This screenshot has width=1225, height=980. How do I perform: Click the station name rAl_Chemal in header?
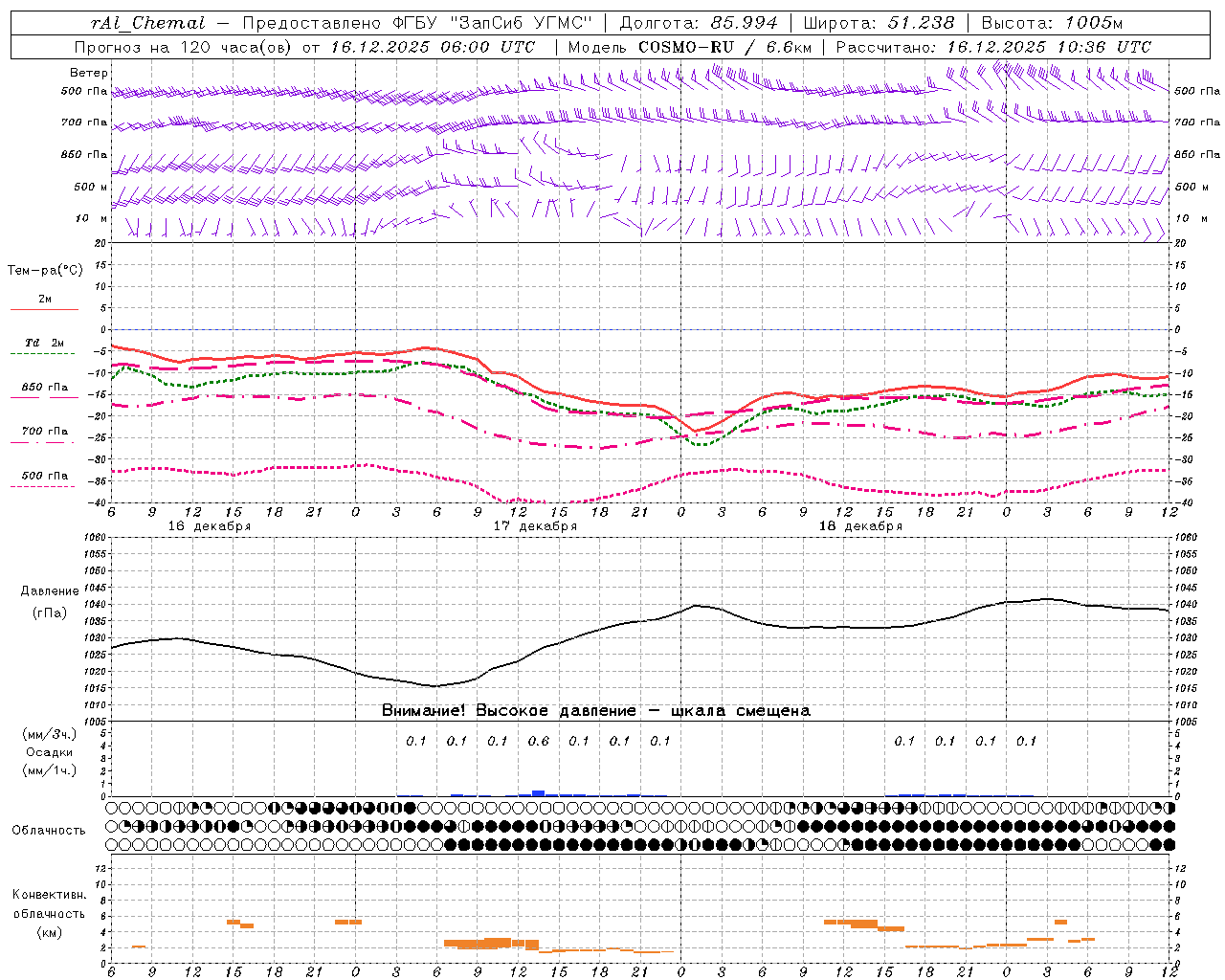point(148,23)
